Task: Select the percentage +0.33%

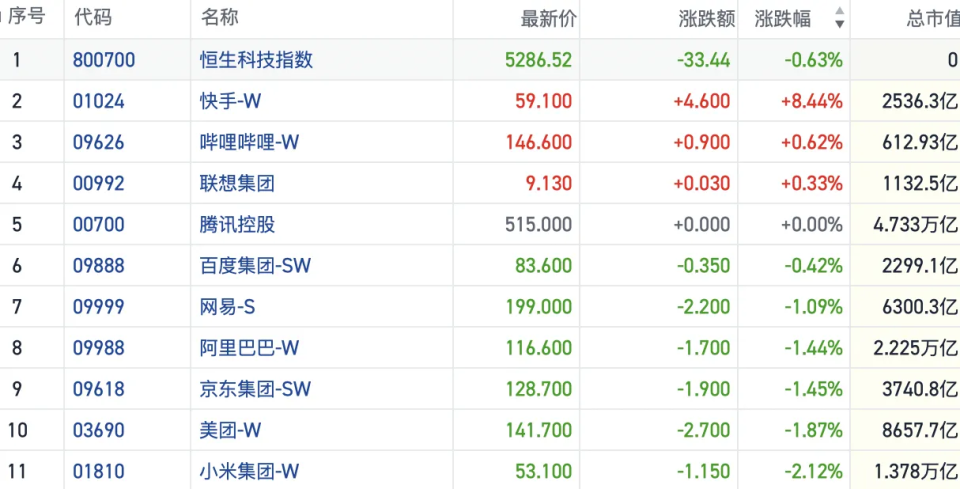Action: tap(812, 183)
